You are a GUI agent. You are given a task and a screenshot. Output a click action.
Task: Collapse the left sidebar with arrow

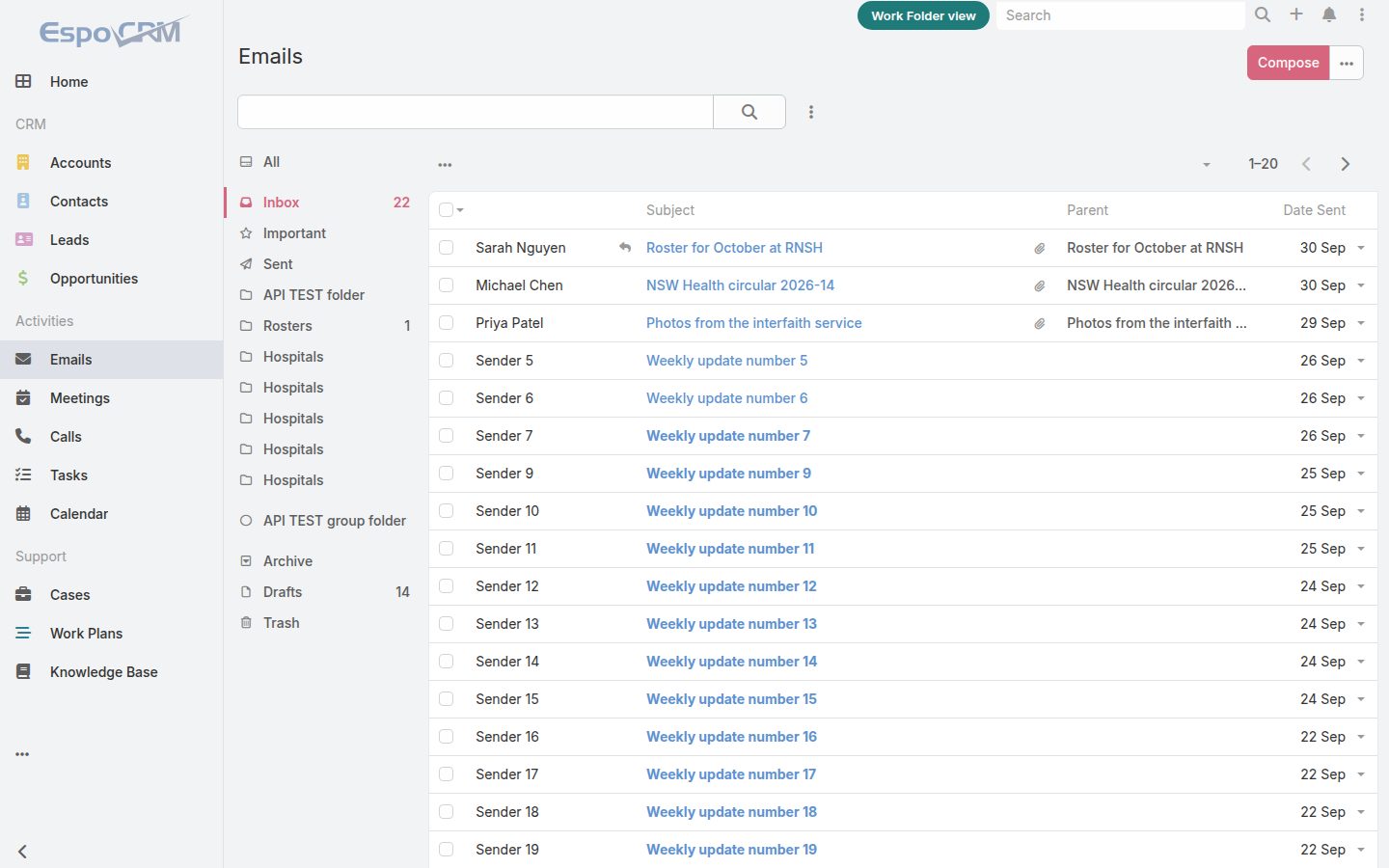coord(22,852)
